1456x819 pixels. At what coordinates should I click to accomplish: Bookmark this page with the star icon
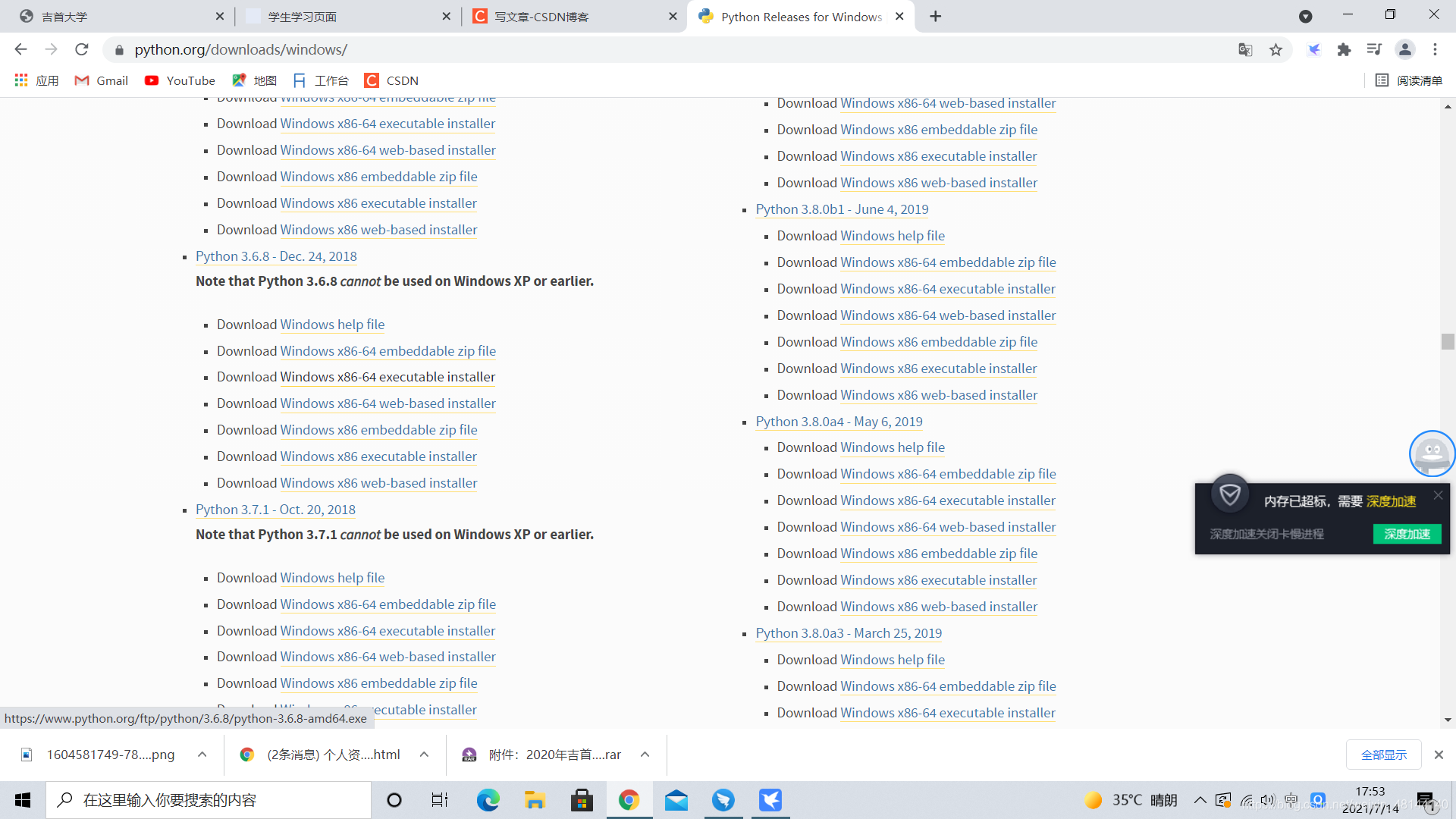coord(1276,49)
